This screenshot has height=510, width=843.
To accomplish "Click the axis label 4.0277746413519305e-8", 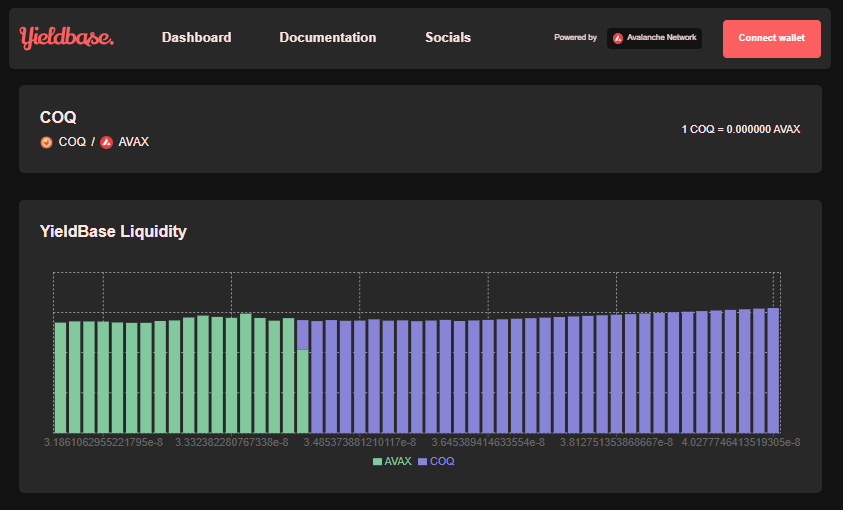I will point(741,442).
